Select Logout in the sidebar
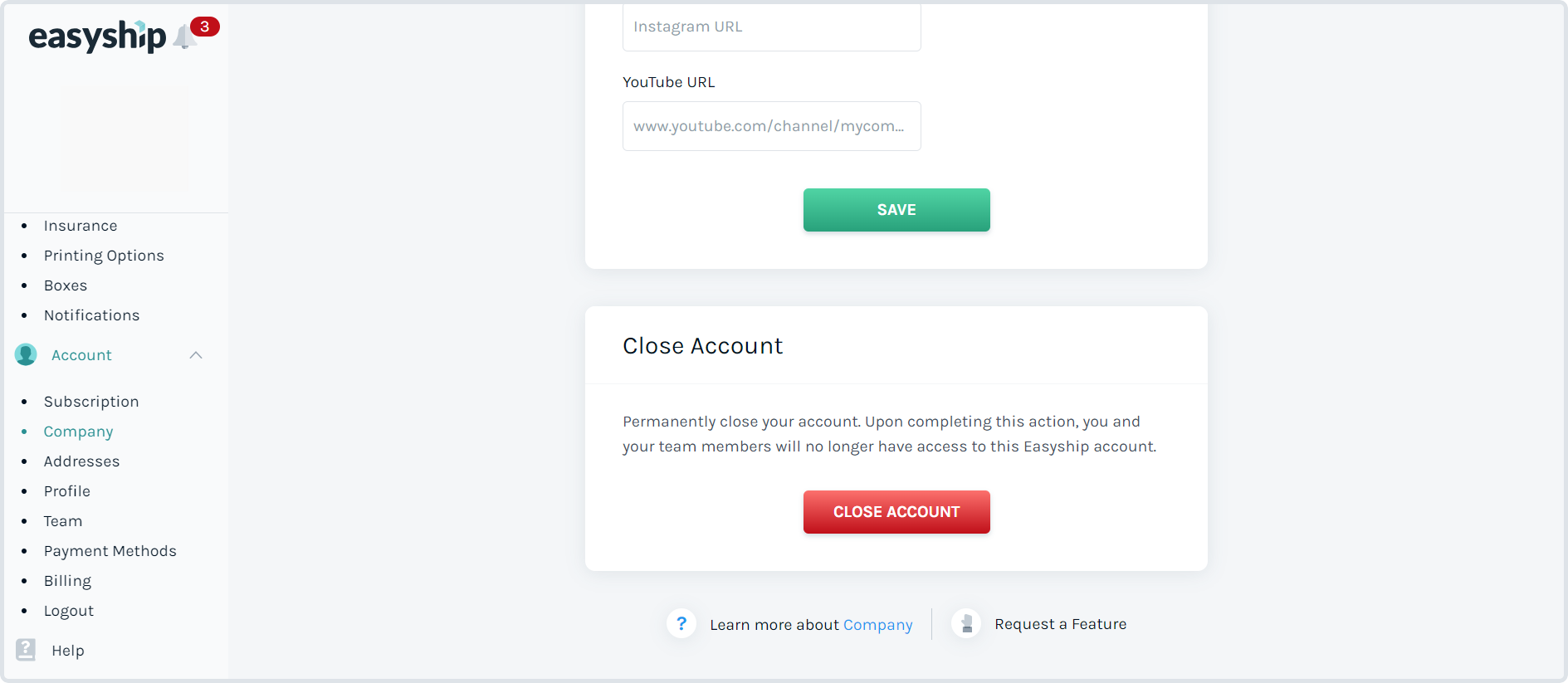This screenshot has height=683, width=1568. coord(69,611)
